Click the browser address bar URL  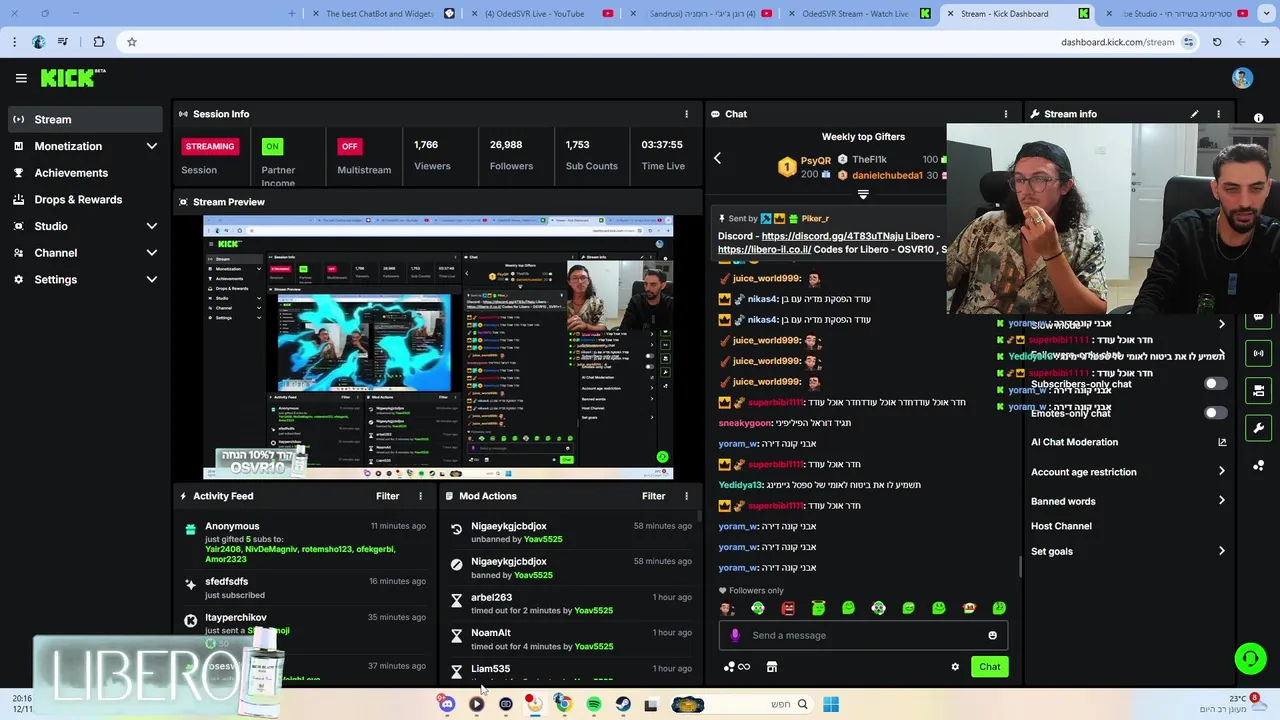click(1117, 42)
